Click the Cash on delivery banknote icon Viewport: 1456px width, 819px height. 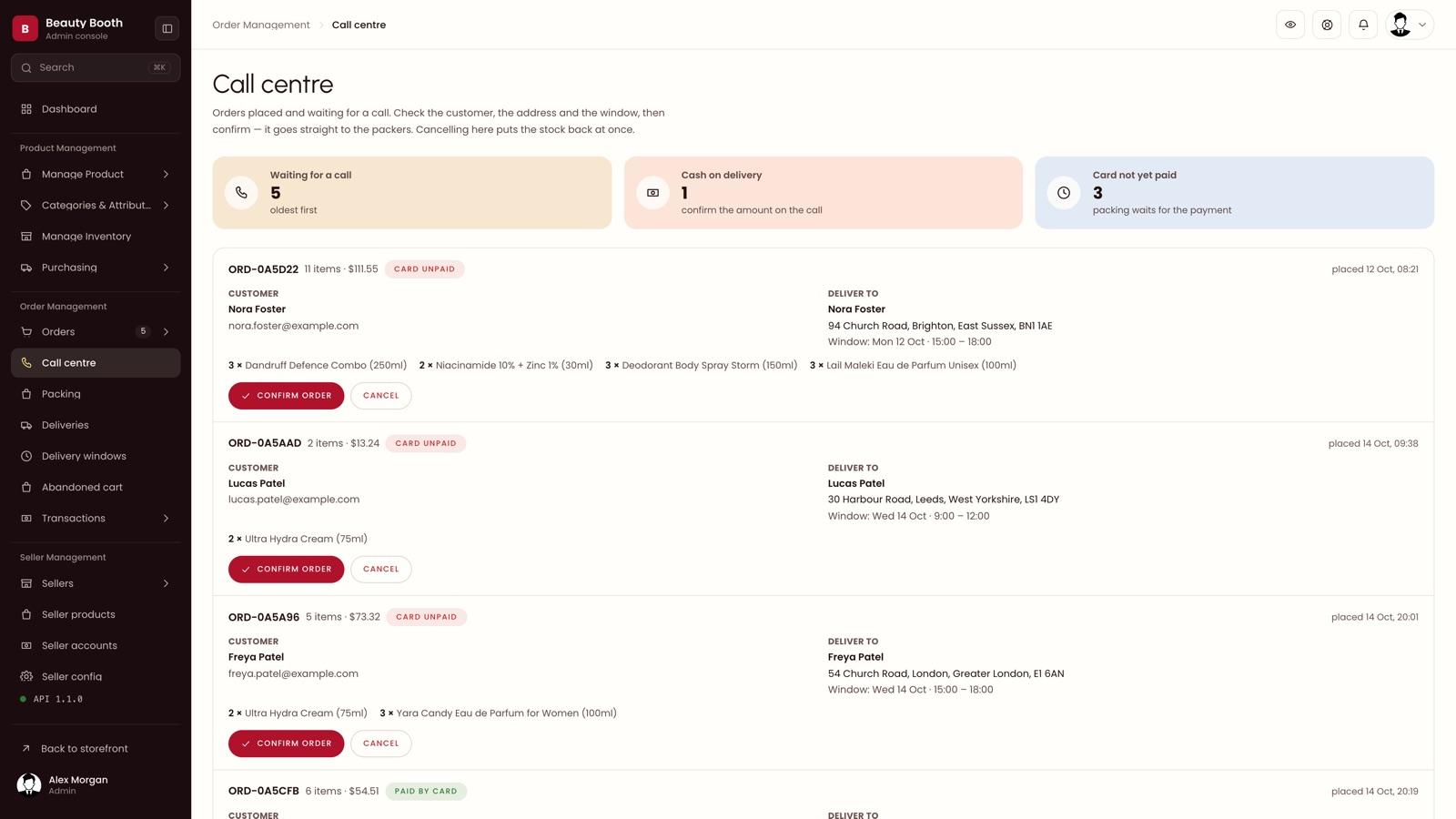click(652, 193)
